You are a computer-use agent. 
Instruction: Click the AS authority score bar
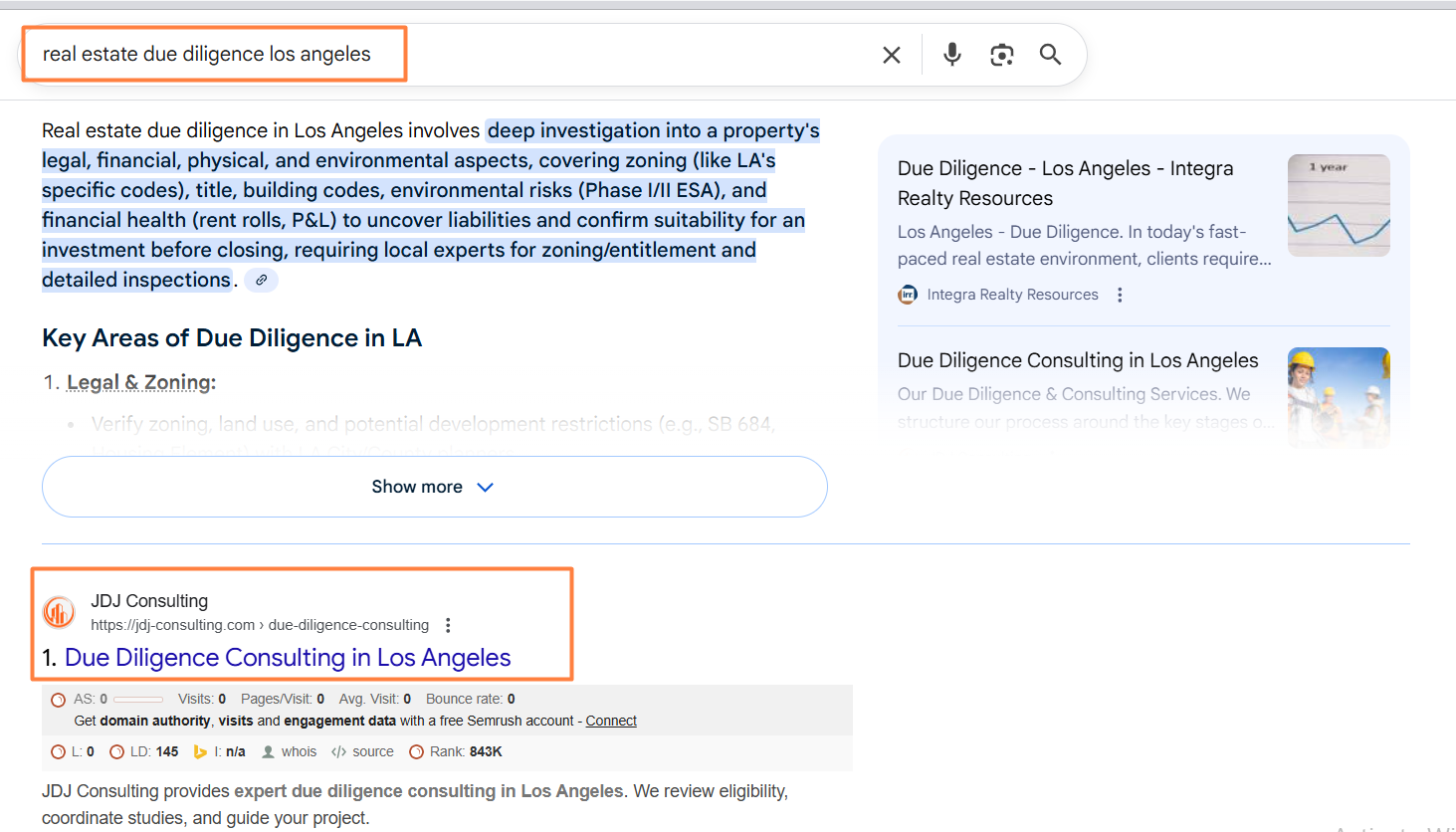coord(138,700)
